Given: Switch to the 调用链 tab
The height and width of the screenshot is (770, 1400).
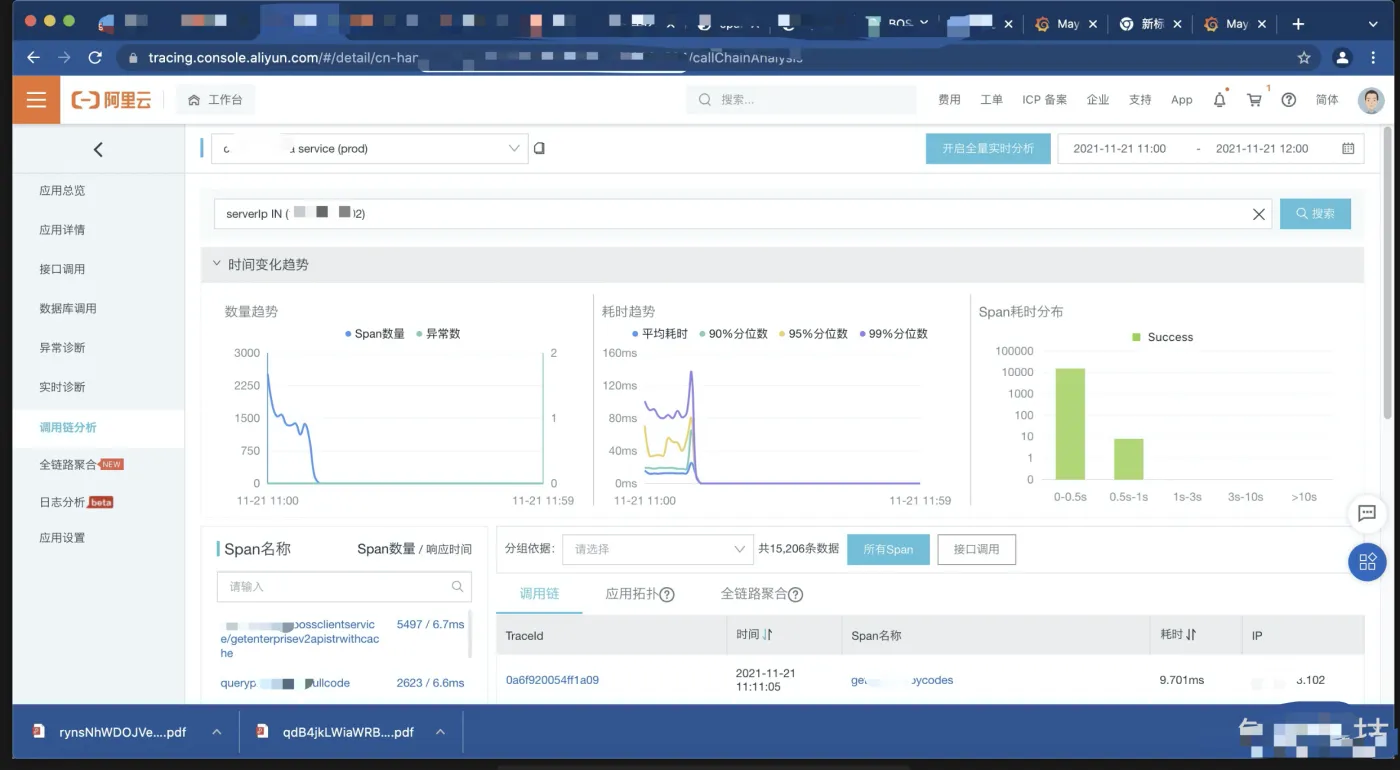Looking at the screenshot, I should pyautogui.click(x=539, y=594).
